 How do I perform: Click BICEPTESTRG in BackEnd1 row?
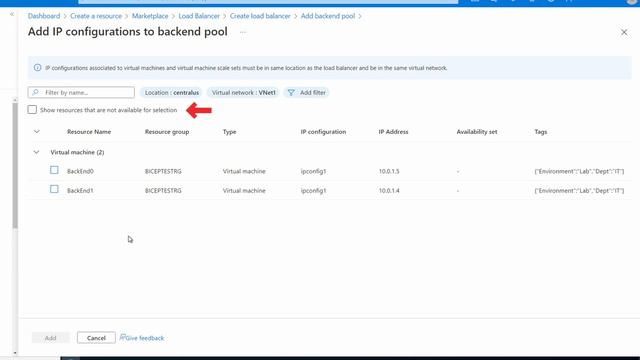coord(163,191)
